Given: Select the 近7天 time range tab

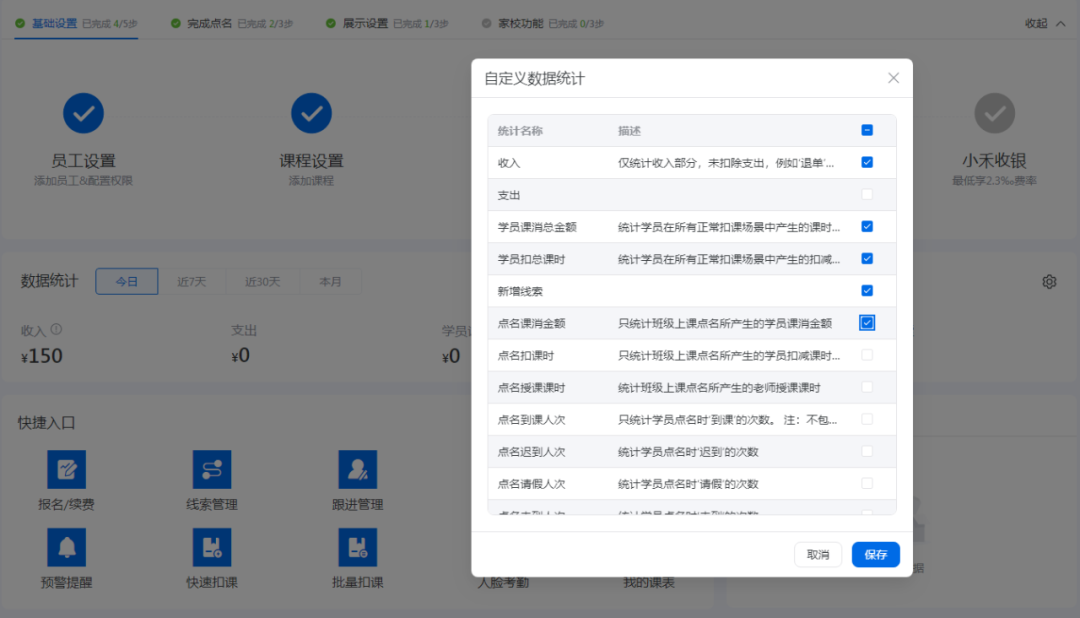Looking at the screenshot, I should (191, 282).
